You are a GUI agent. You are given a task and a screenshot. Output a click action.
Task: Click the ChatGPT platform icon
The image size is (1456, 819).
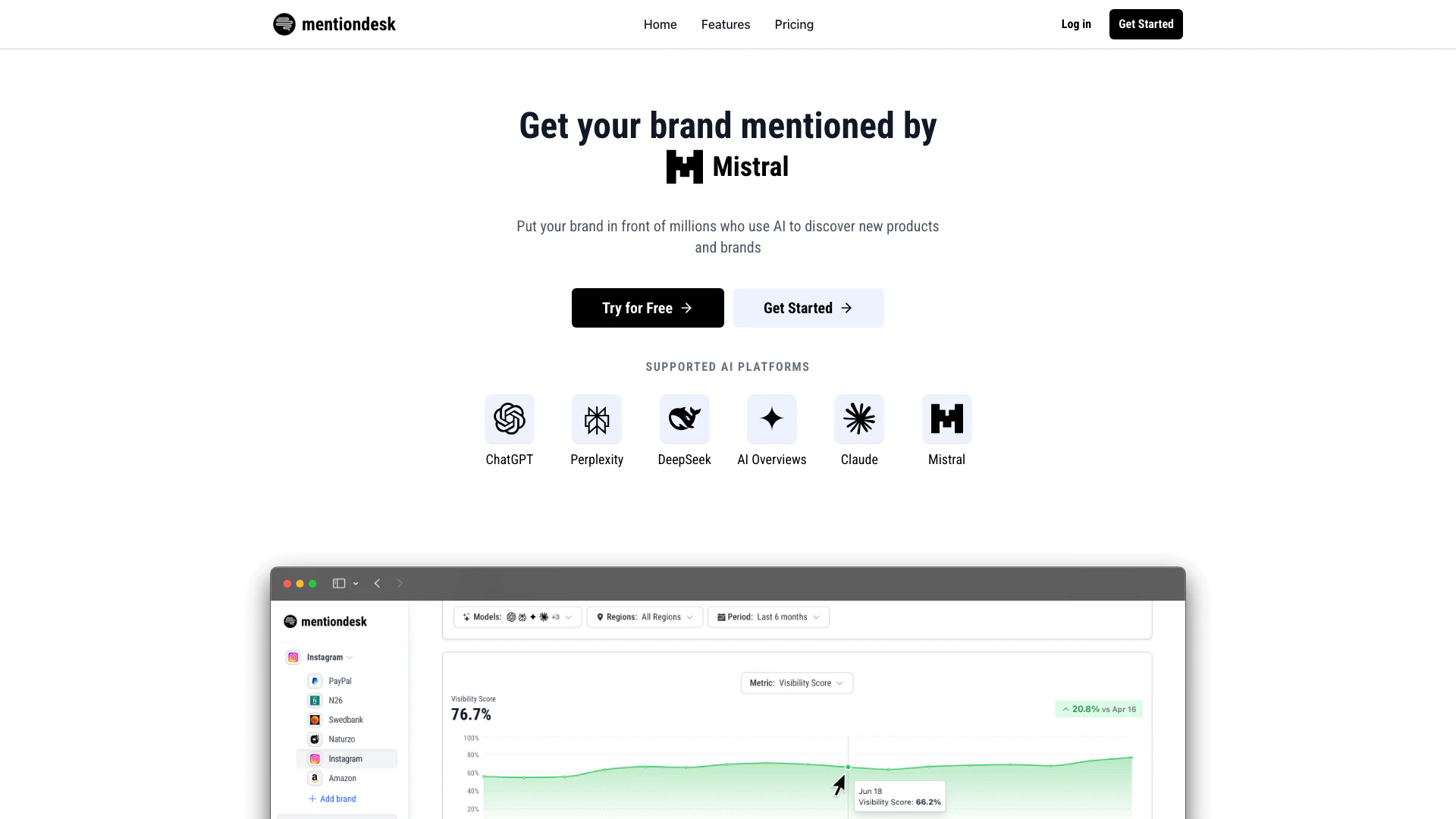[x=510, y=419]
